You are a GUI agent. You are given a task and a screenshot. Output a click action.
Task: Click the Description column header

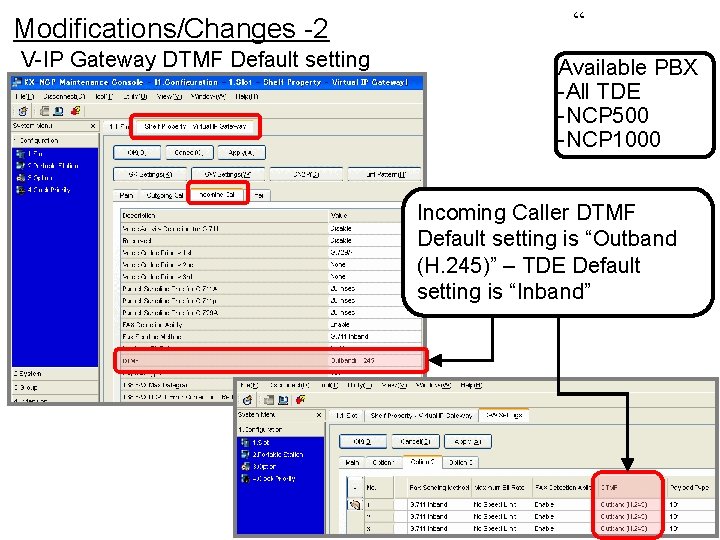point(224,215)
